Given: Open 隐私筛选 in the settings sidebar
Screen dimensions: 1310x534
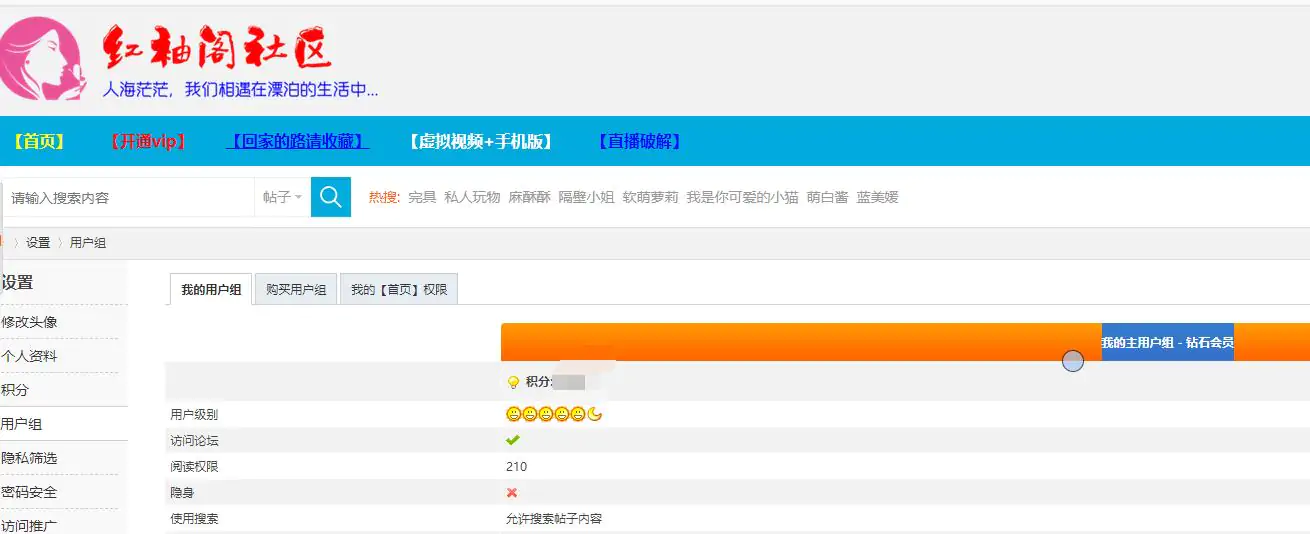Looking at the screenshot, I should (29, 458).
